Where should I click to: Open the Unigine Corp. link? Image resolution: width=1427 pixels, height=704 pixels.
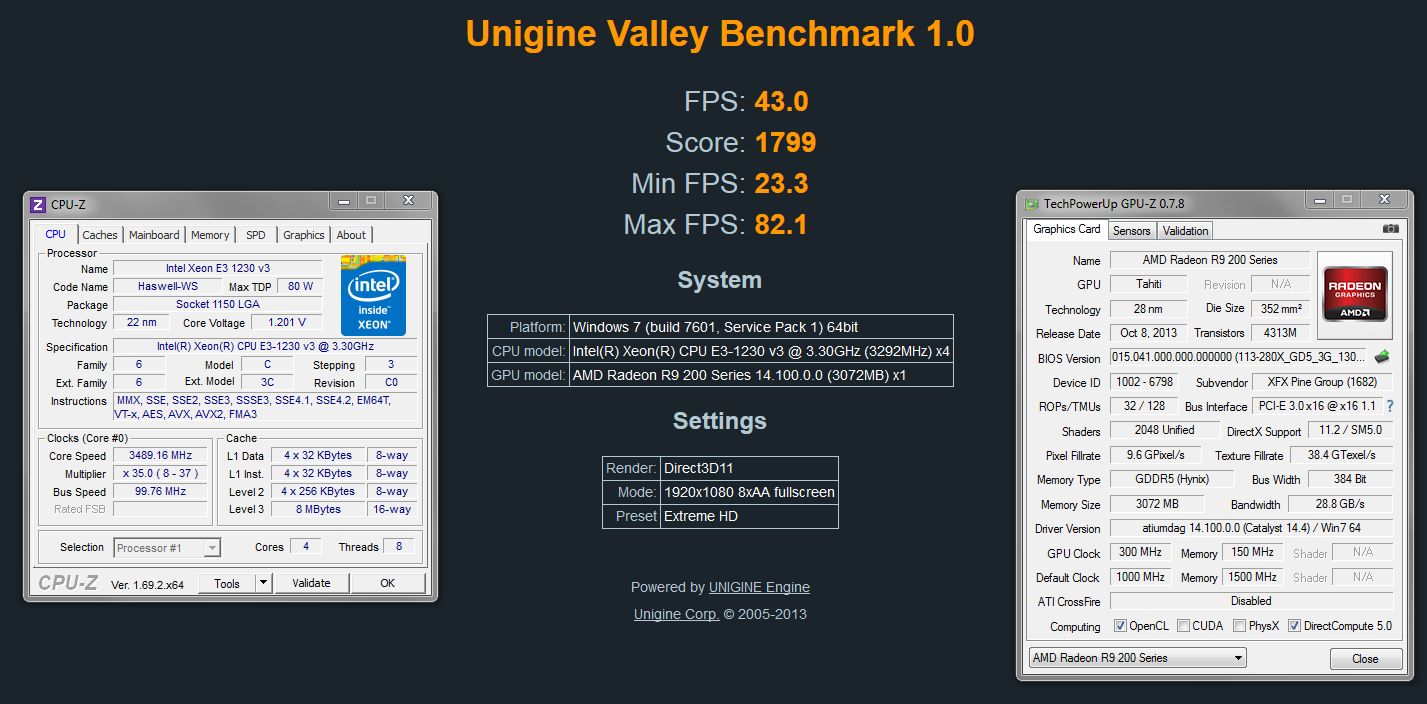click(677, 614)
